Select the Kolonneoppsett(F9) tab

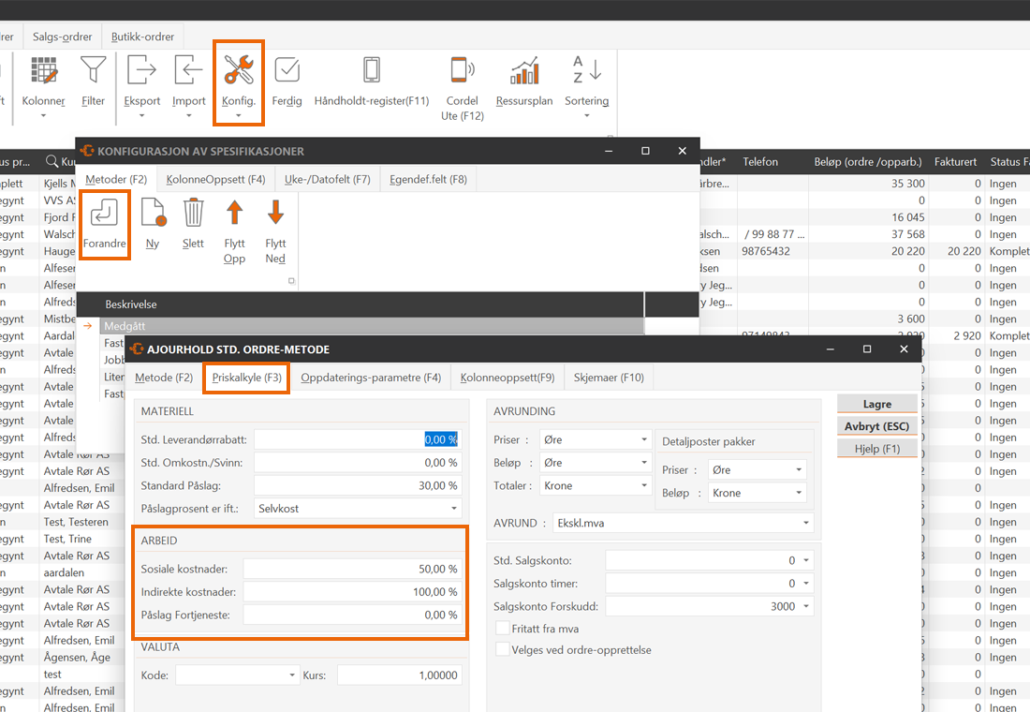pos(507,378)
